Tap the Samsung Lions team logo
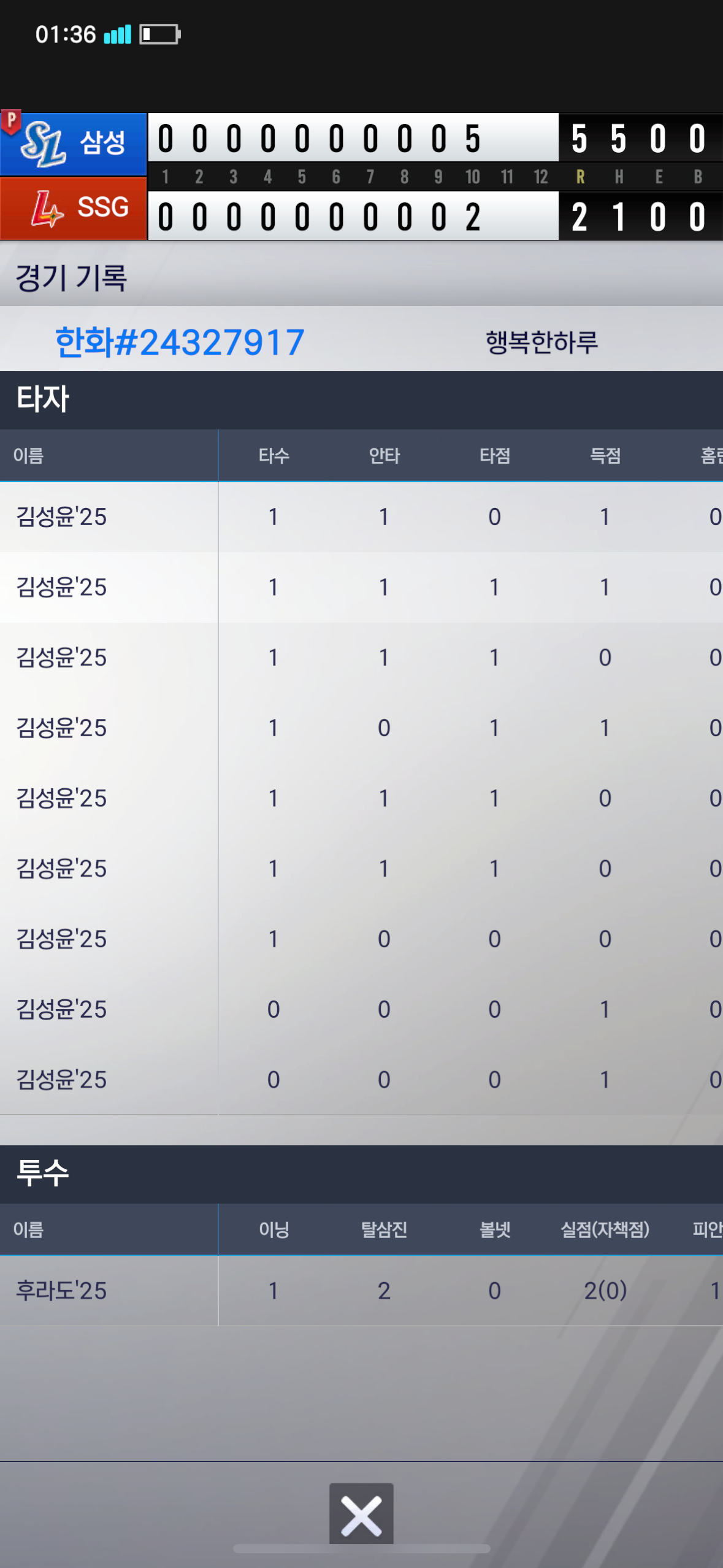The width and height of the screenshot is (723, 1568). 43,145
